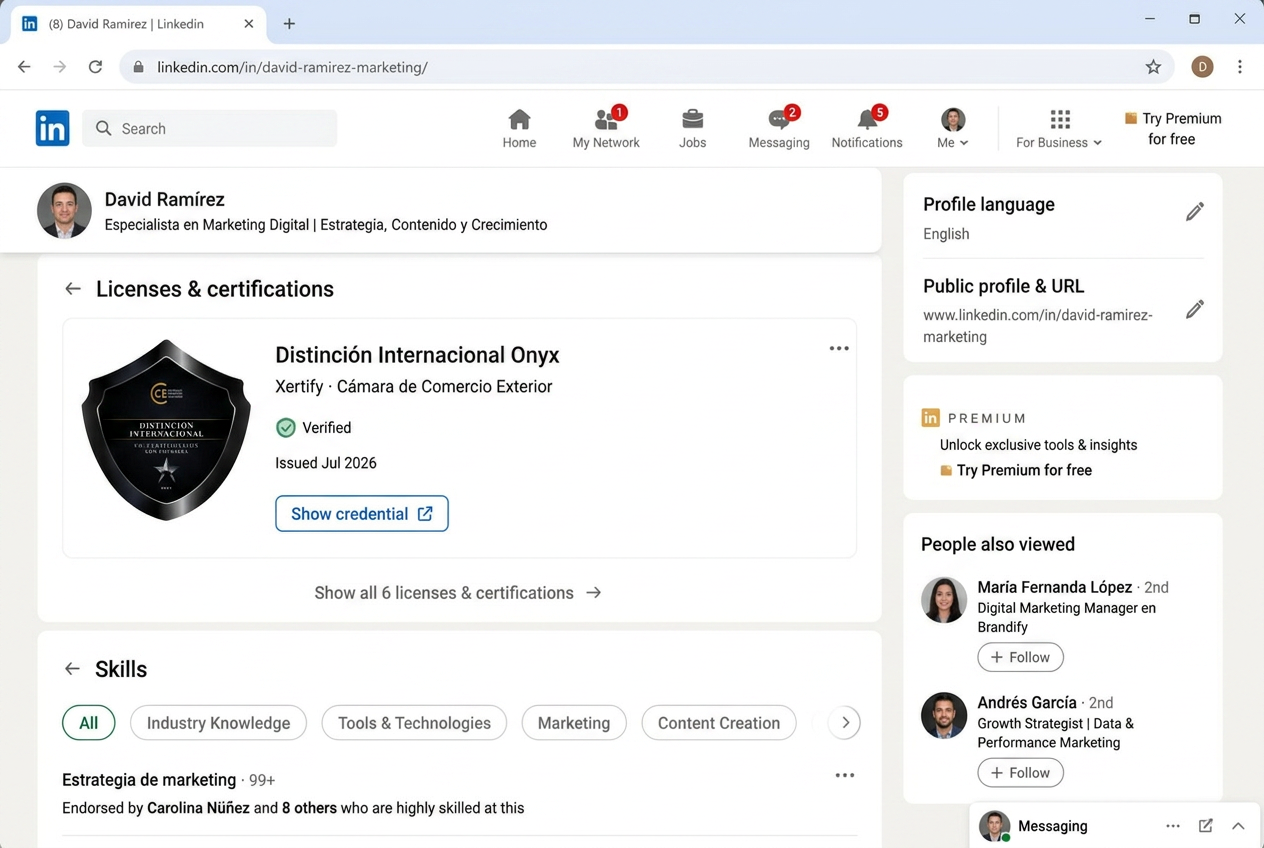Viewport: 1264px width, 848px height.
Task: Click the LinkedIn logo icon
Action: tap(52, 128)
